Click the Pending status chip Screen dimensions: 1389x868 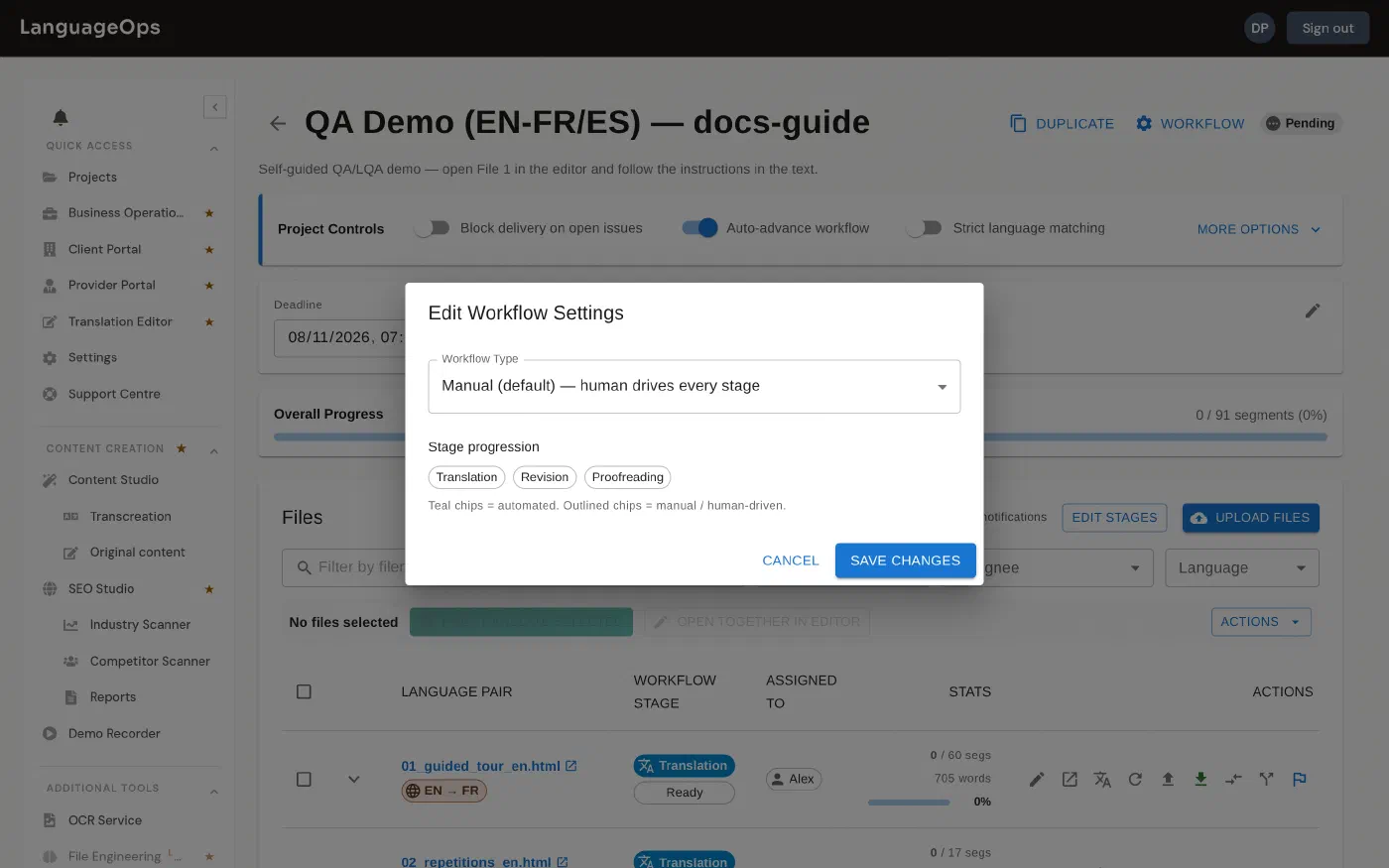(x=1301, y=123)
